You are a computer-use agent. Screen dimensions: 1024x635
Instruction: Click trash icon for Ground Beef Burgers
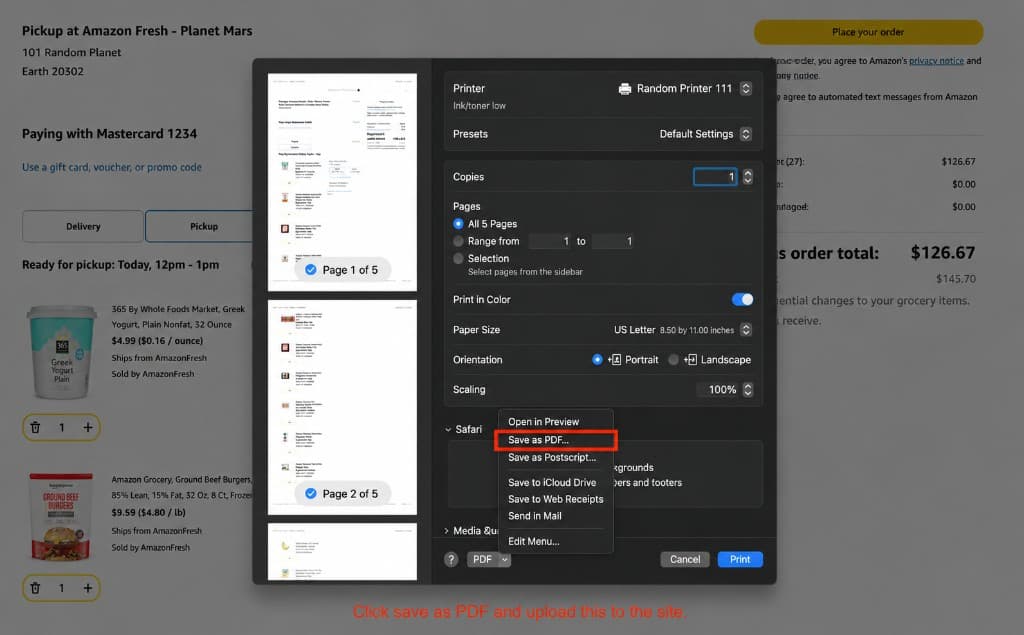point(35,588)
